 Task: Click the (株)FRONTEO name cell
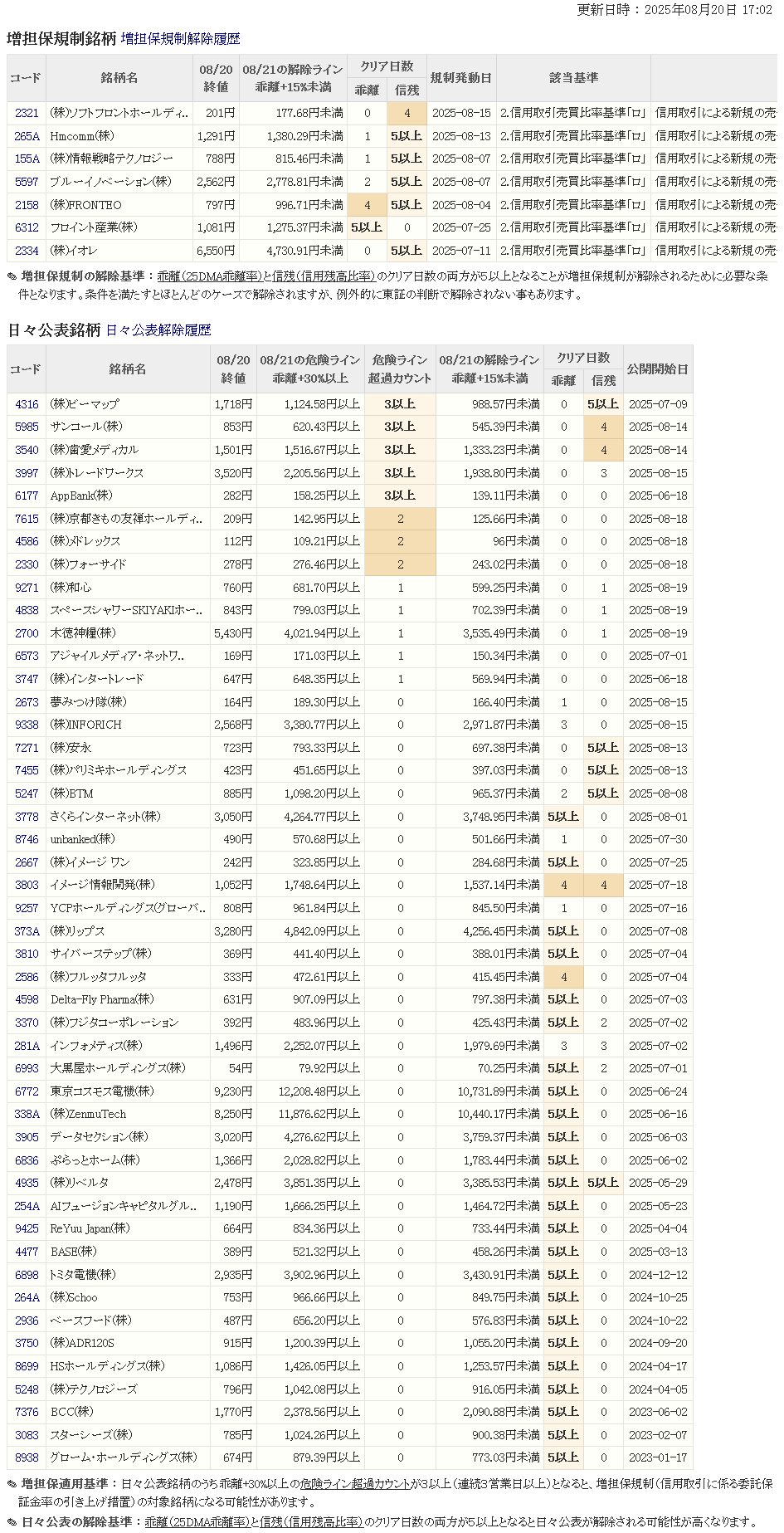pyautogui.click(x=119, y=205)
